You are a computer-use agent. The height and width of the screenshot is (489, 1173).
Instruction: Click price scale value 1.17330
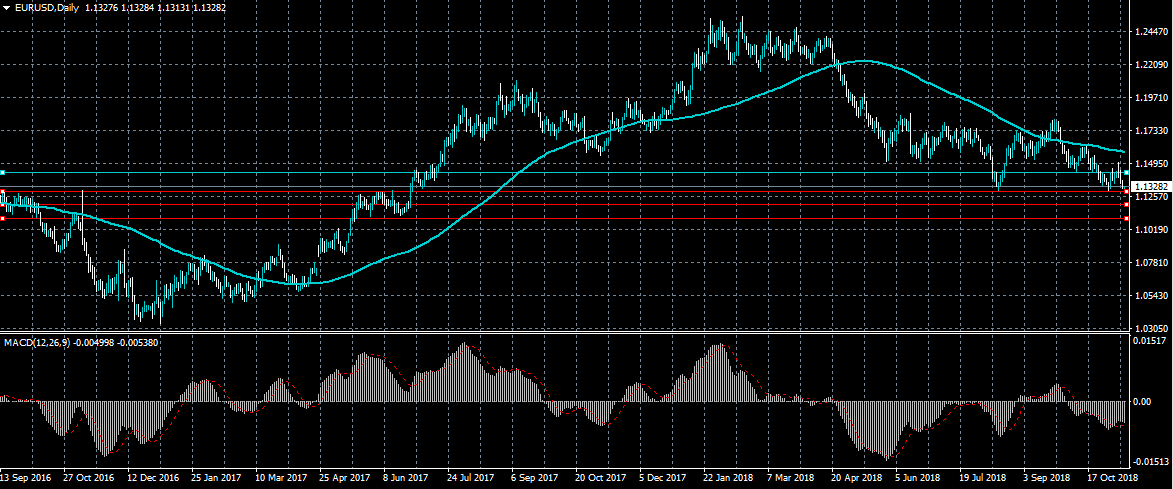pyautogui.click(x=1151, y=131)
